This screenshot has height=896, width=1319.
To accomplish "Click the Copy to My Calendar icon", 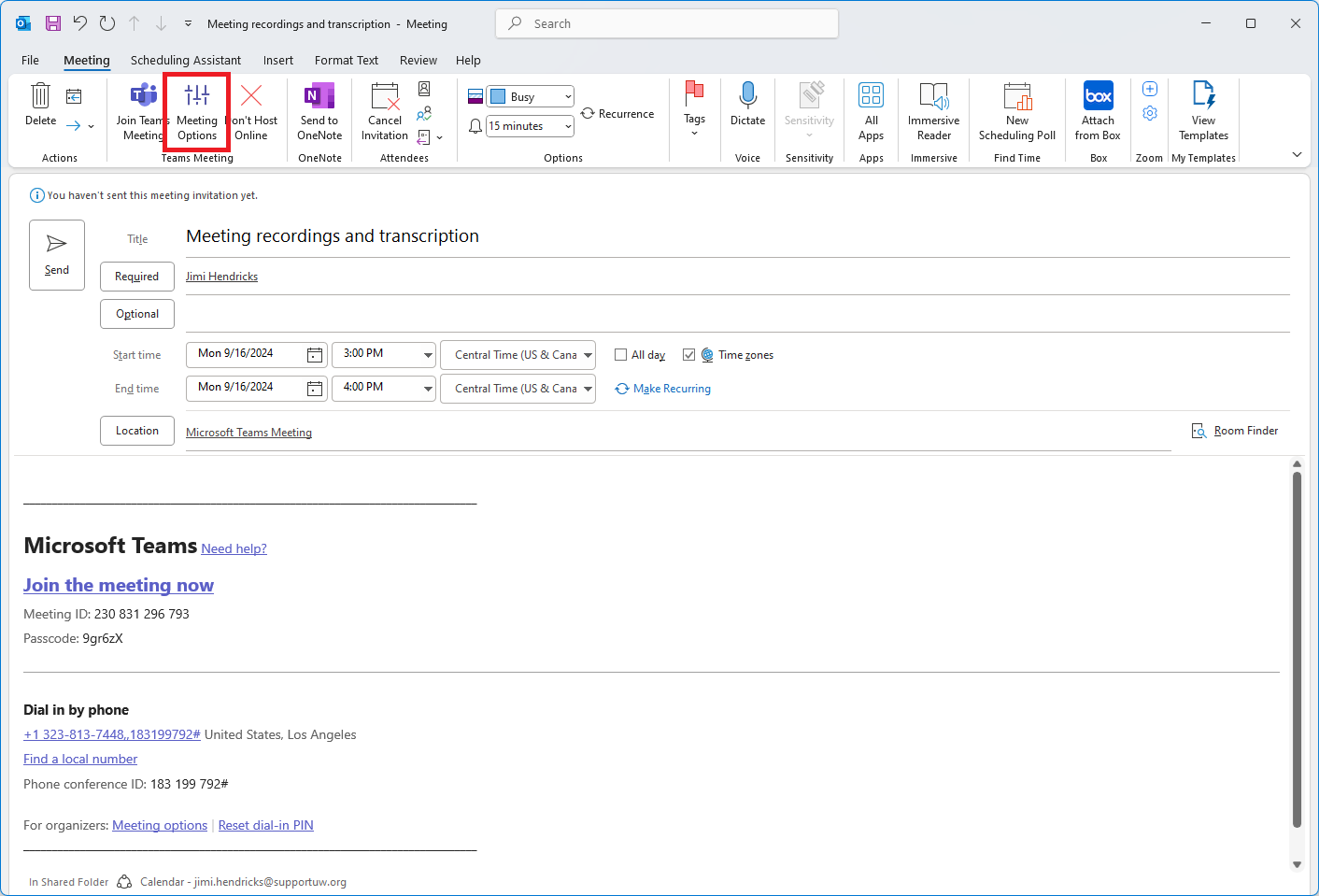I will pyautogui.click(x=74, y=96).
